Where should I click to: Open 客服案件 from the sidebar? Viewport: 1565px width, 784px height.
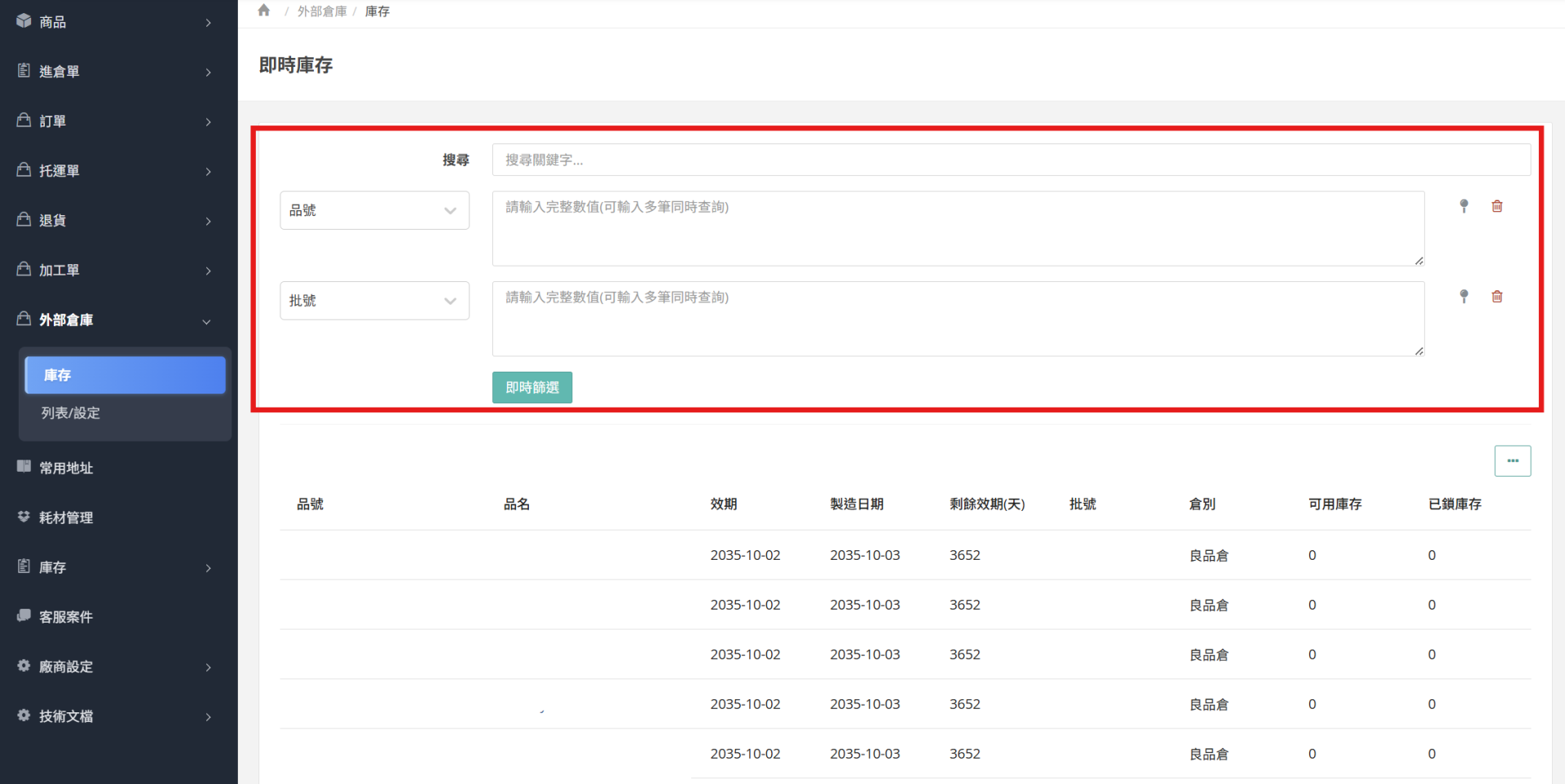pos(66,617)
